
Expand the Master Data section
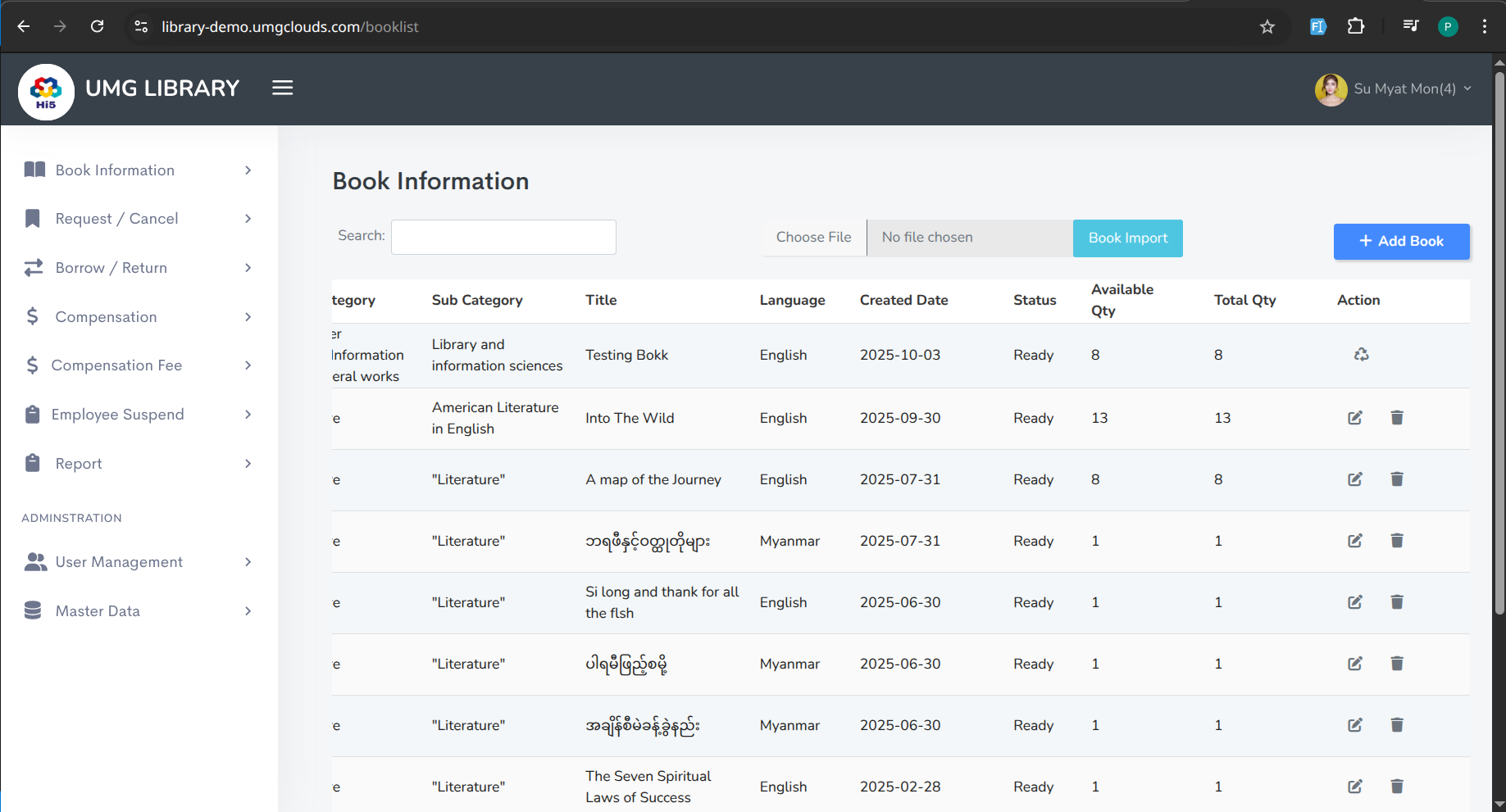click(138, 611)
